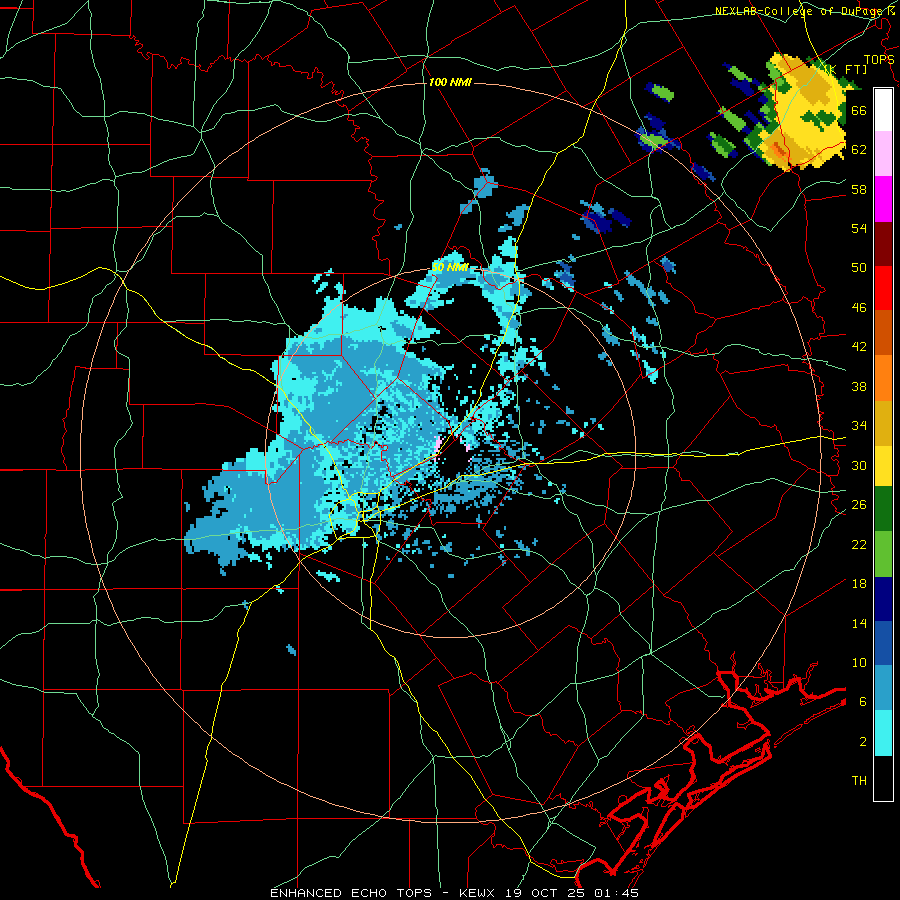Click the bright red legend swatch

pos(883,288)
